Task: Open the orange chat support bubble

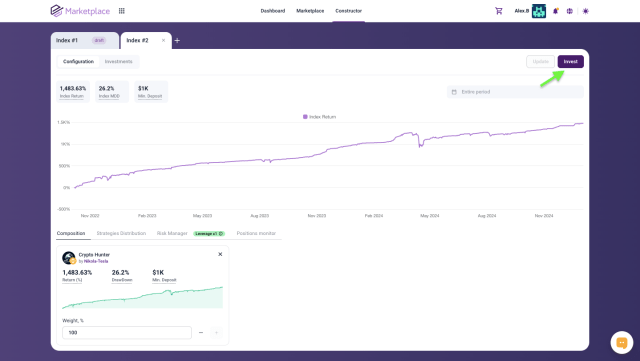Action: click(622, 343)
